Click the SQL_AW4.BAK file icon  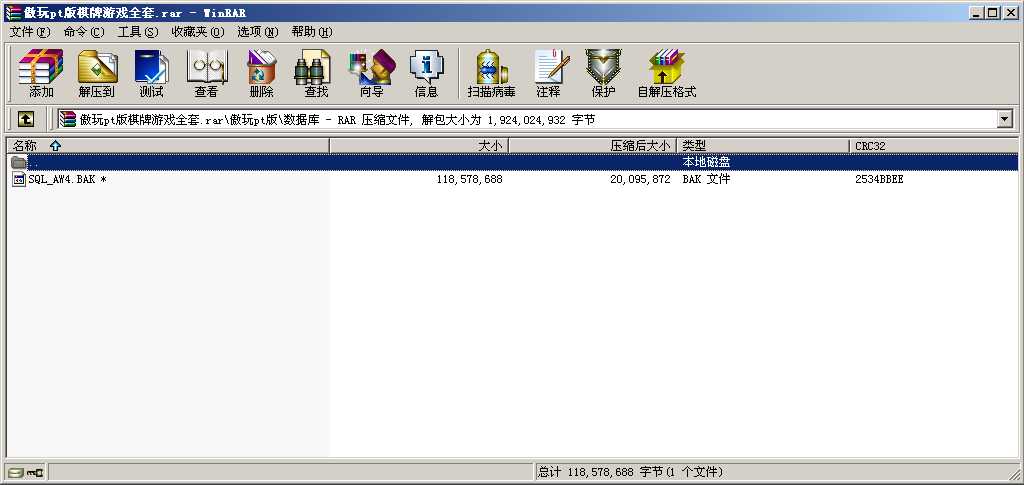click(x=20, y=179)
